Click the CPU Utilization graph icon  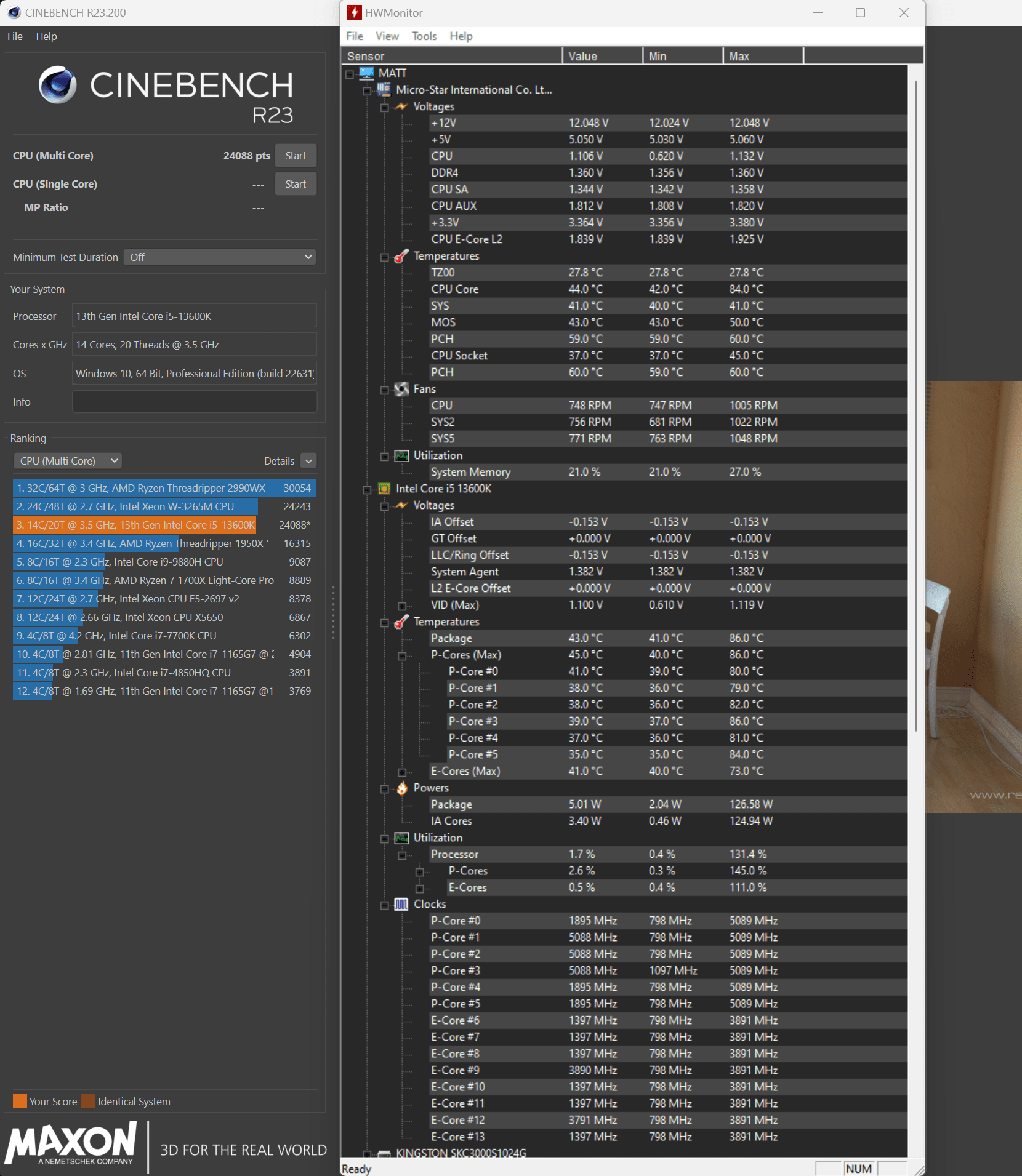pyautogui.click(x=401, y=838)
